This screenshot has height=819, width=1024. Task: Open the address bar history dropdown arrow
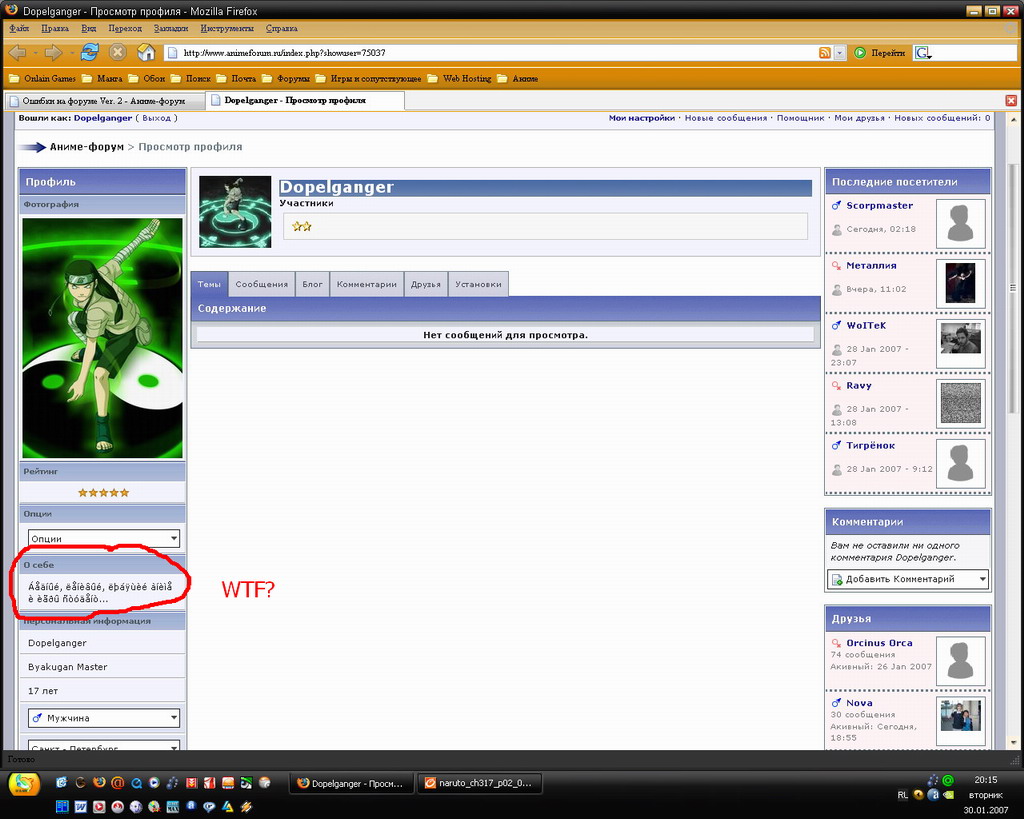840,53
